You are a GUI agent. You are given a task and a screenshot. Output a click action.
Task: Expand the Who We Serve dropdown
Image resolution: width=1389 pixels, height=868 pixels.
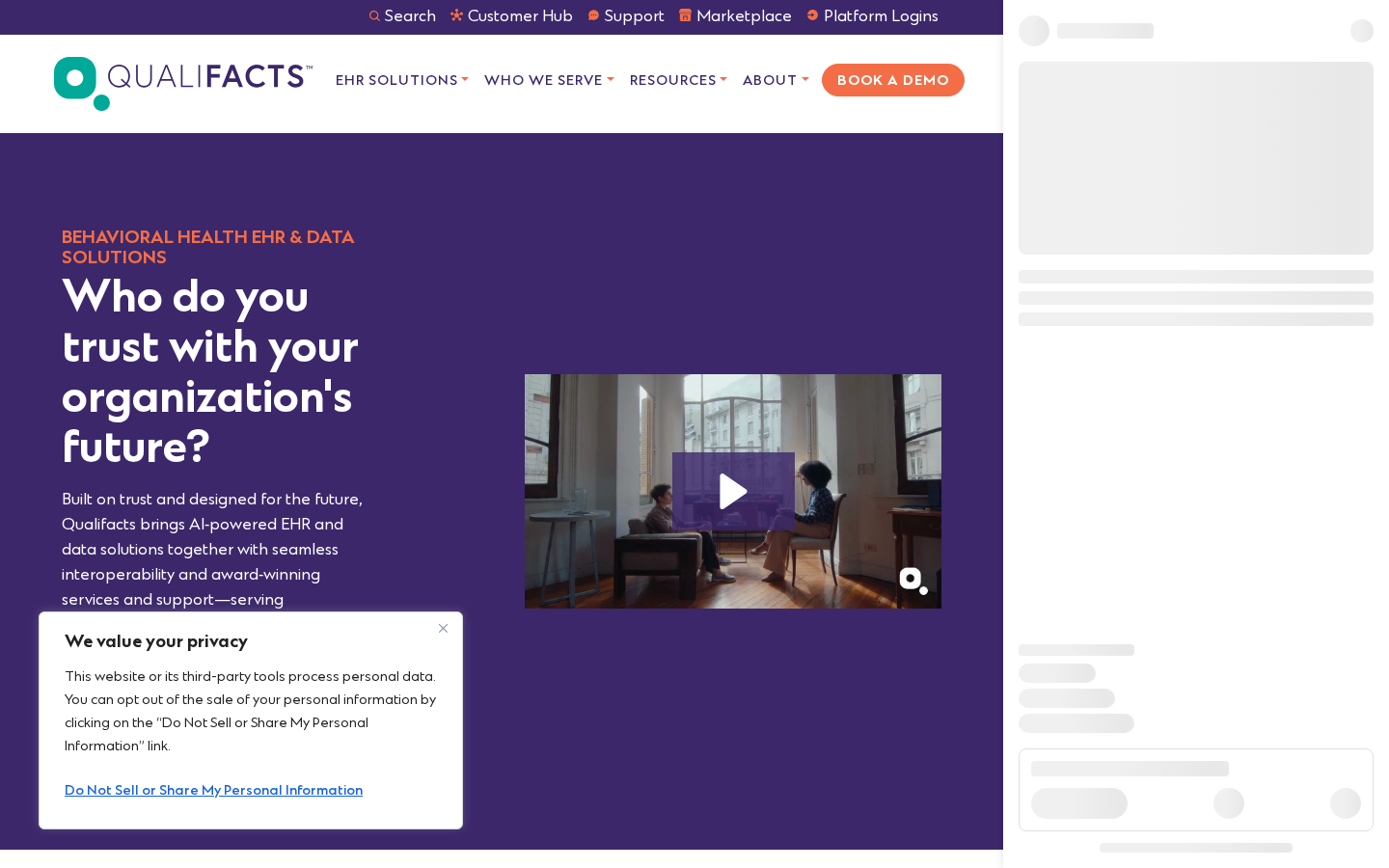549,80
